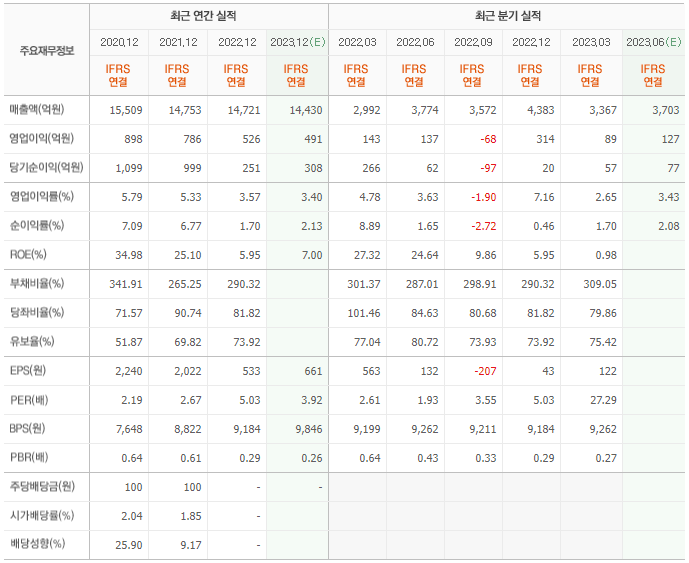Click the 2022.03 quarterly column header

click(x=357, y=42)
